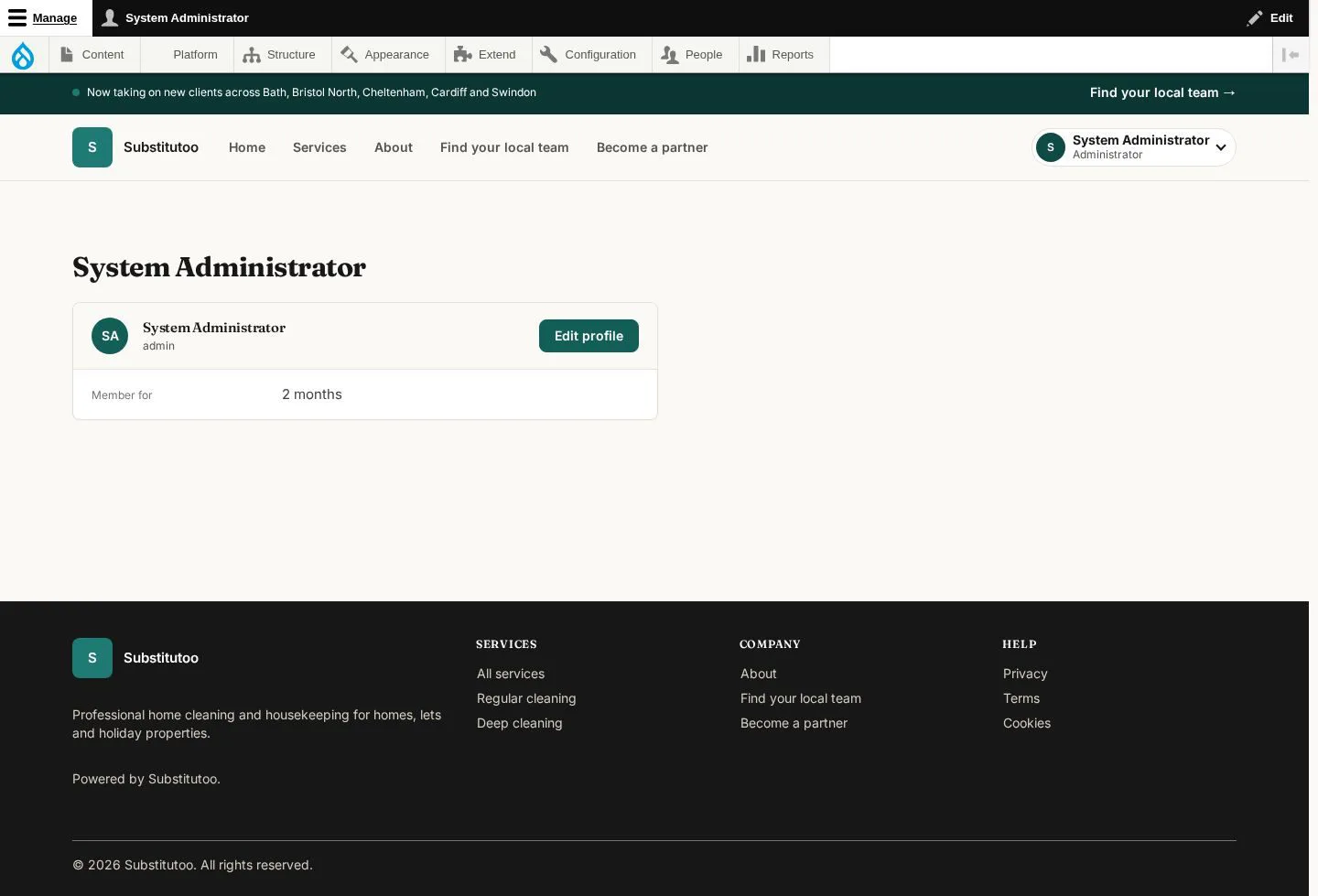Open the Regular cleaning footer link

tap(526, 698)
